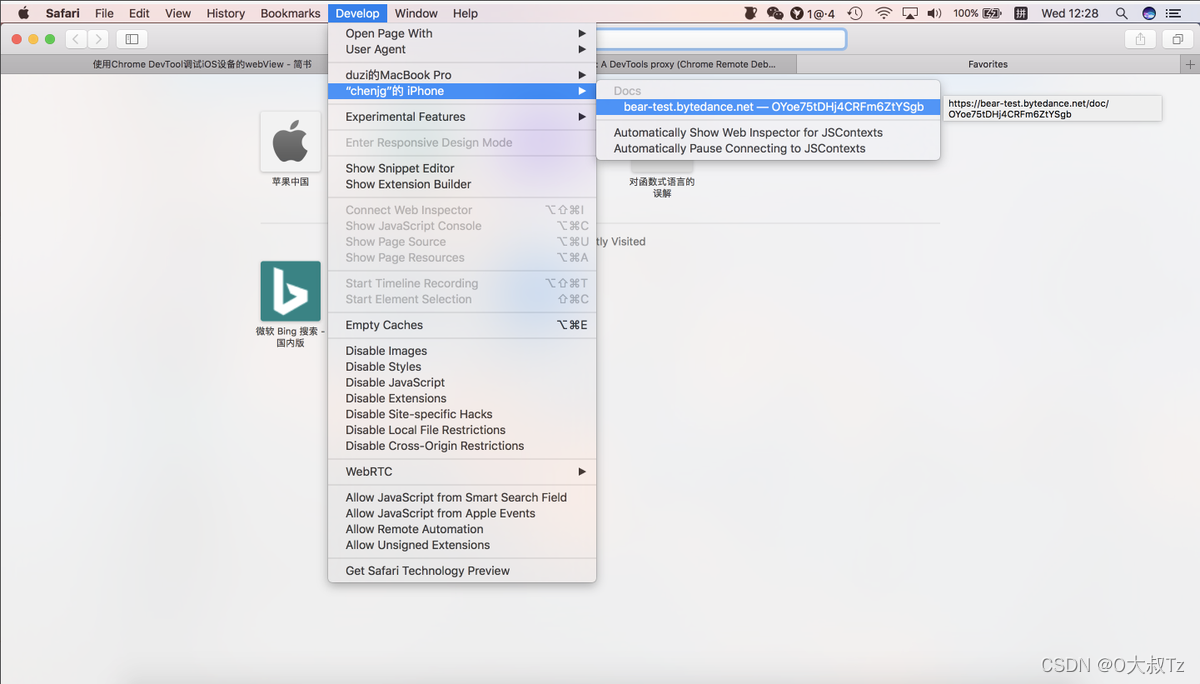Toggle Allow Unsigned Extensions
This screenshot has height=684, width=1200.
tap(463, 546)
